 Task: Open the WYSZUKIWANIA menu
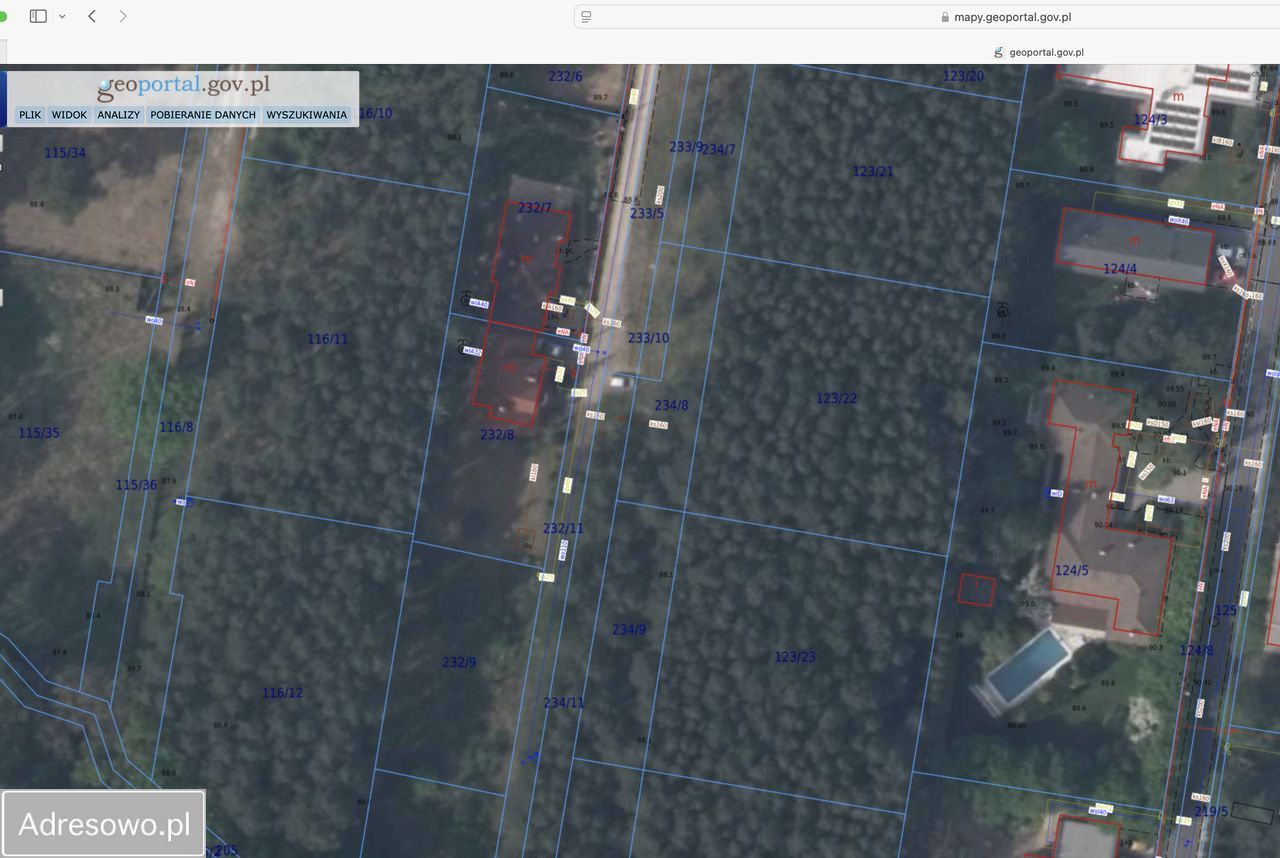tap(307, 115)
